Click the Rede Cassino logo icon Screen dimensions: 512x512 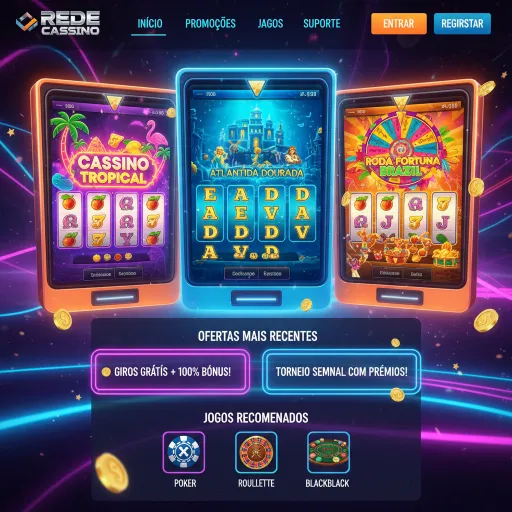27,22
